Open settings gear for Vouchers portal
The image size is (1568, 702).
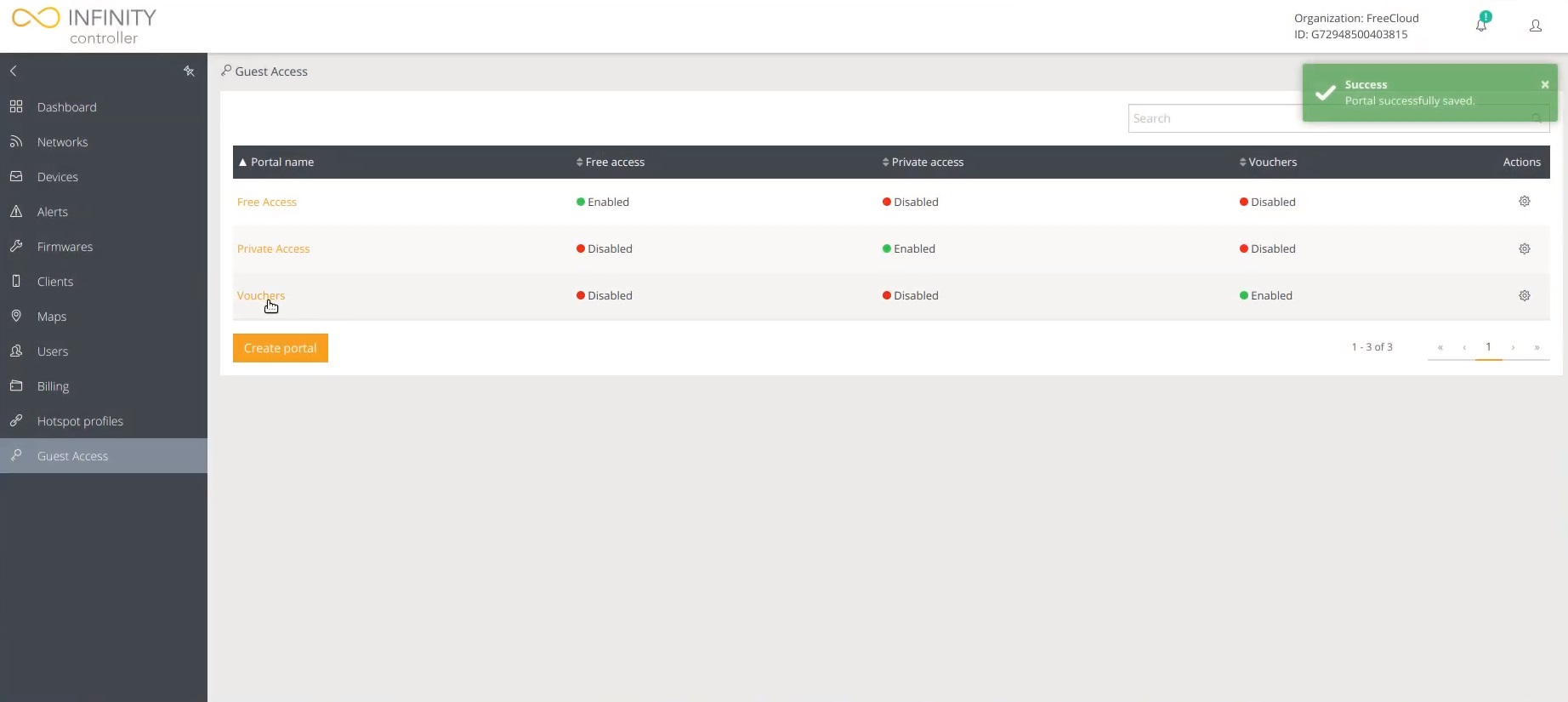pos(1525,295)
